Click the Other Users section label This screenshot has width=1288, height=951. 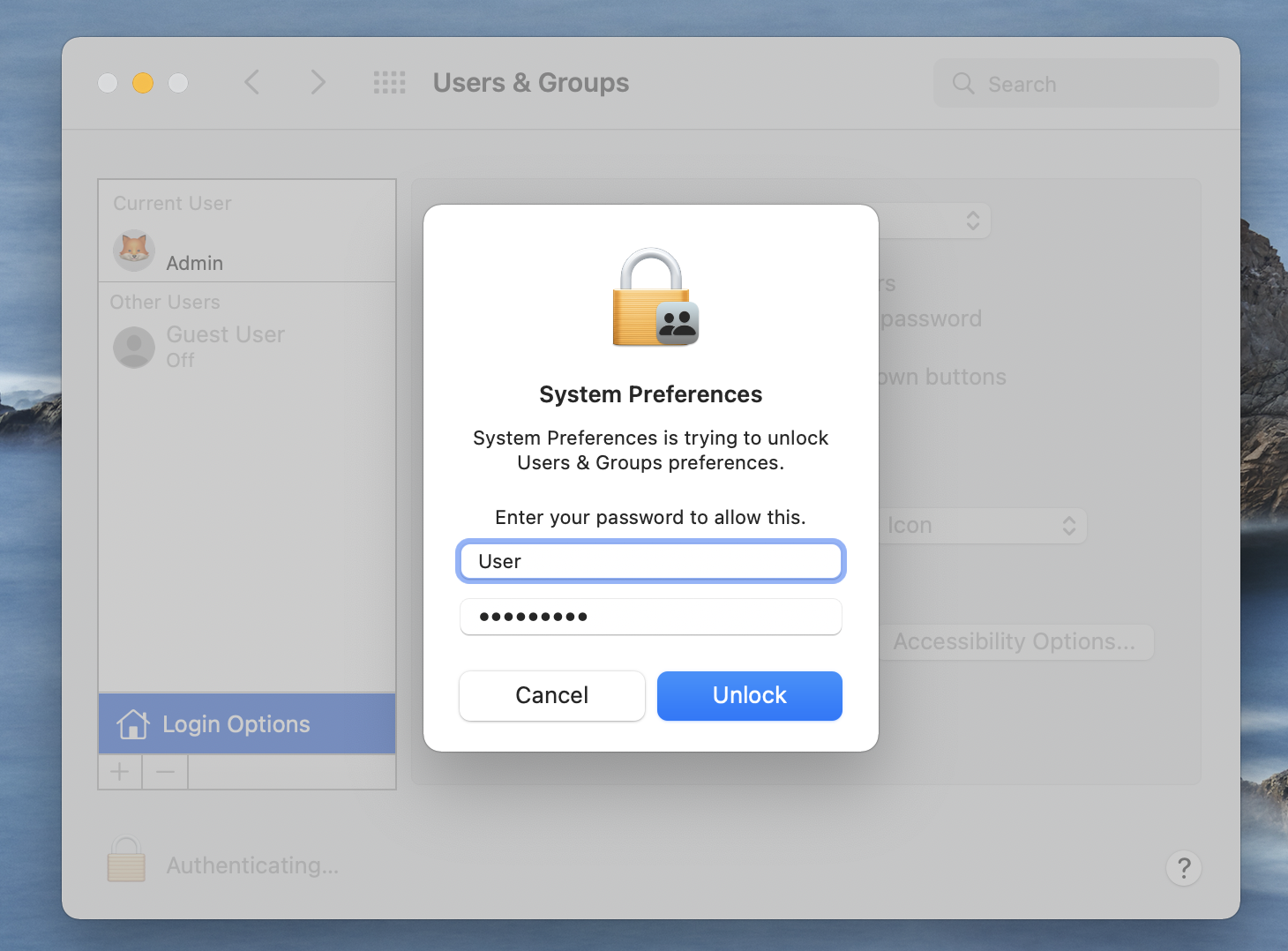pos(165,302)
